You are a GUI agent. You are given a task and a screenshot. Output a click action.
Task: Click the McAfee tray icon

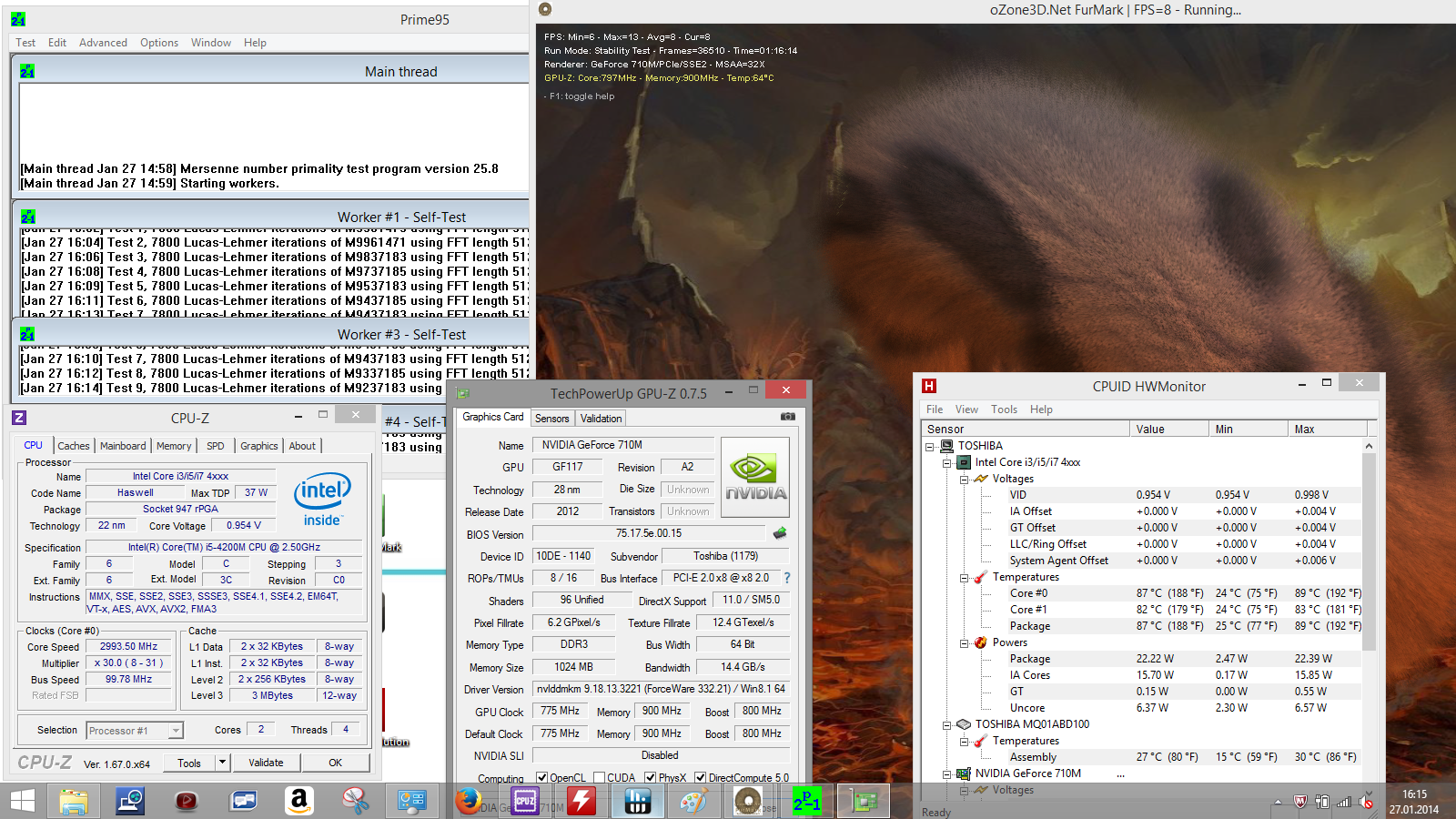pyautogui.click(x=1300, y=802)
